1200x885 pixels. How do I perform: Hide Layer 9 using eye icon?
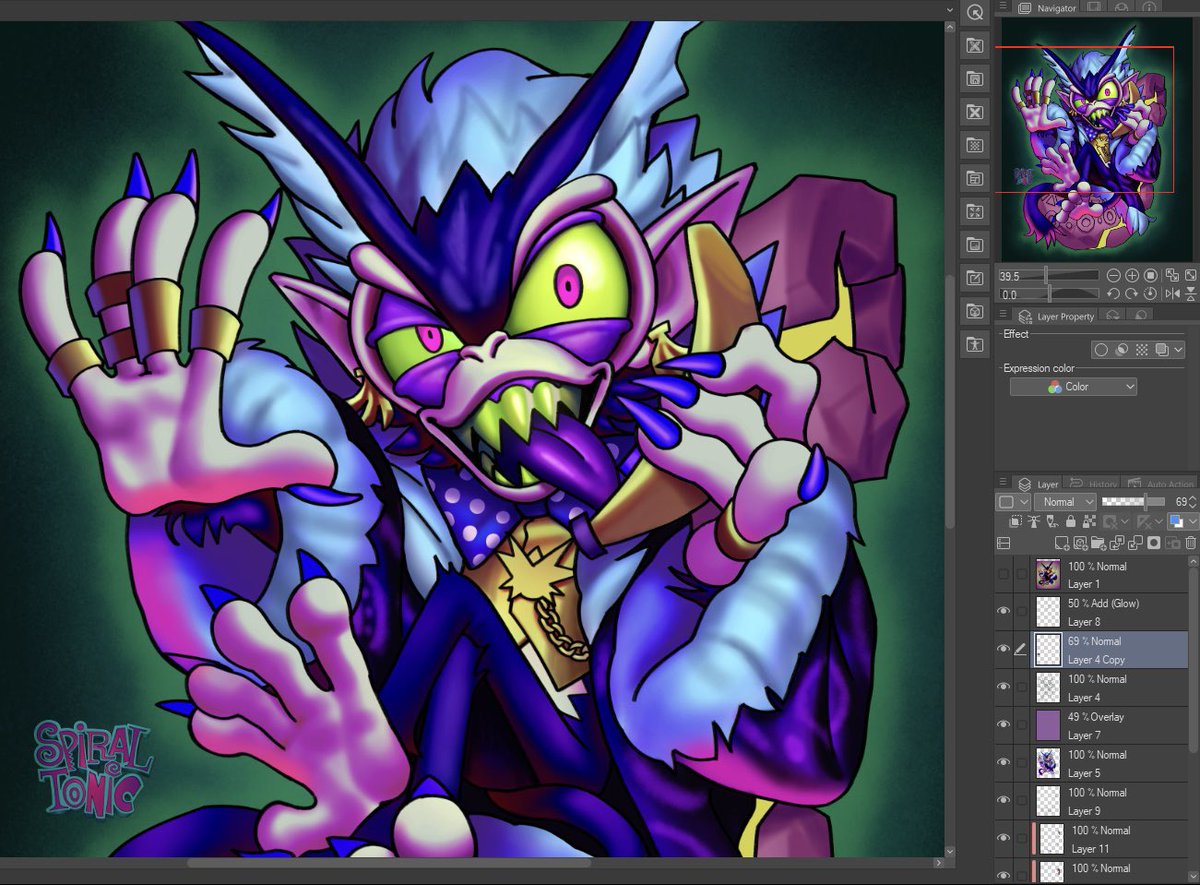(1004, 801)
